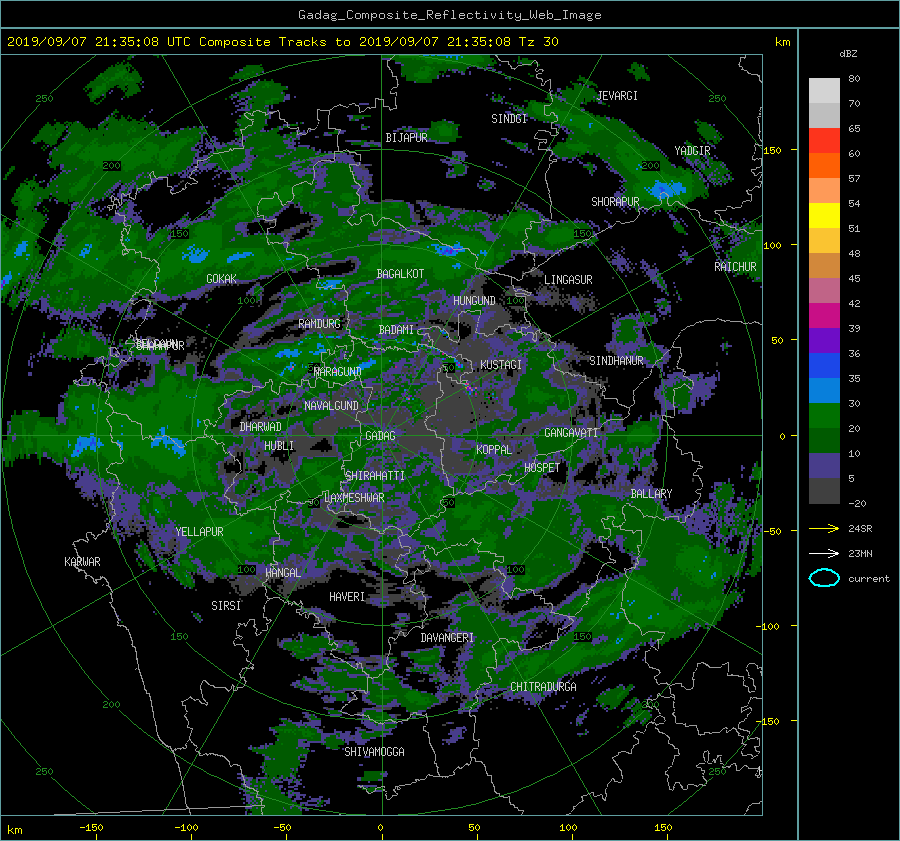Click the BIJAPUR city label
900x841 pixels.
406,138
